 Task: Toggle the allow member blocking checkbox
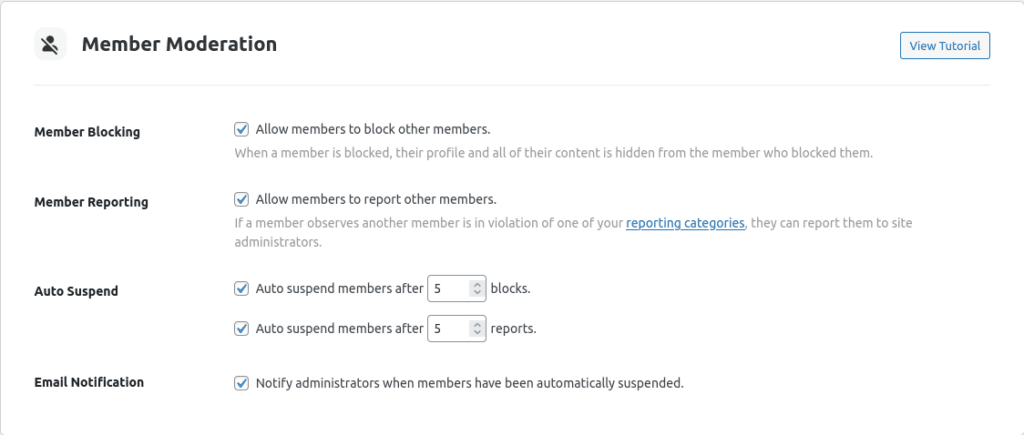pyautogui.click(x=241, y=129)
